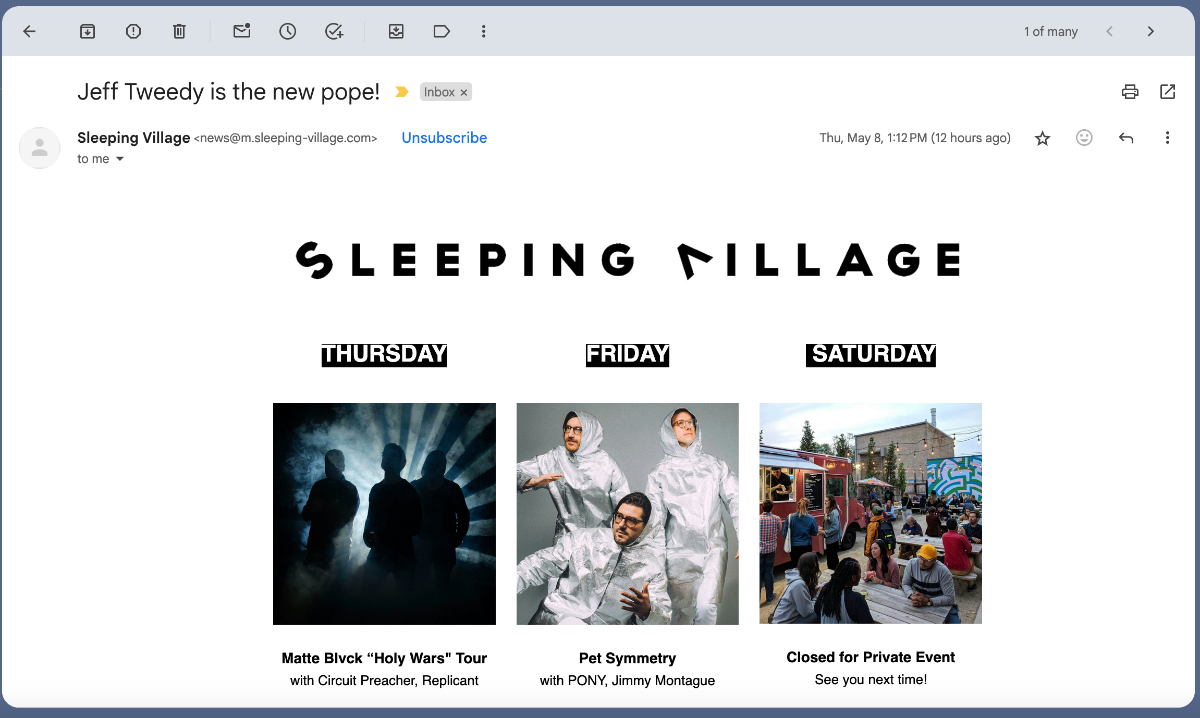The width and height of the screenshot is (1200, 718).
Task: Remove the Inbox label with x
Action: (x=464, y=92)
